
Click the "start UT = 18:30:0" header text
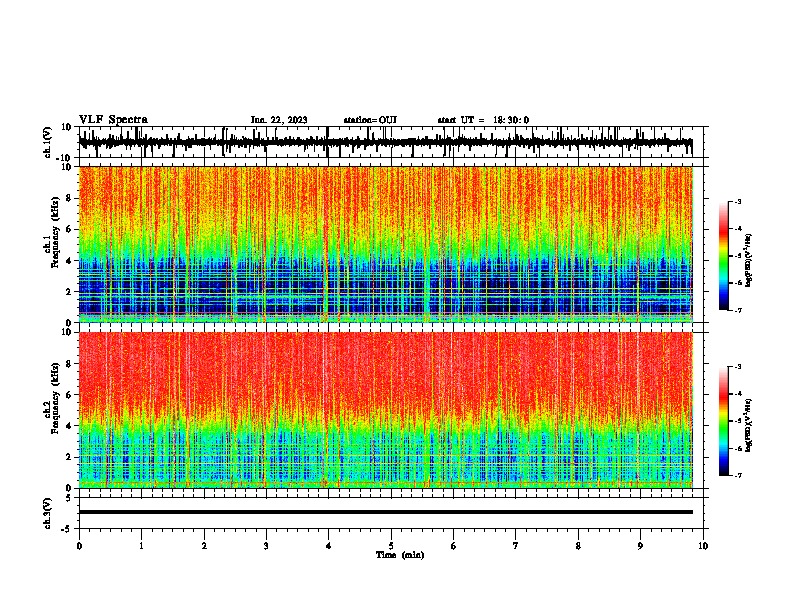[483, 120]
